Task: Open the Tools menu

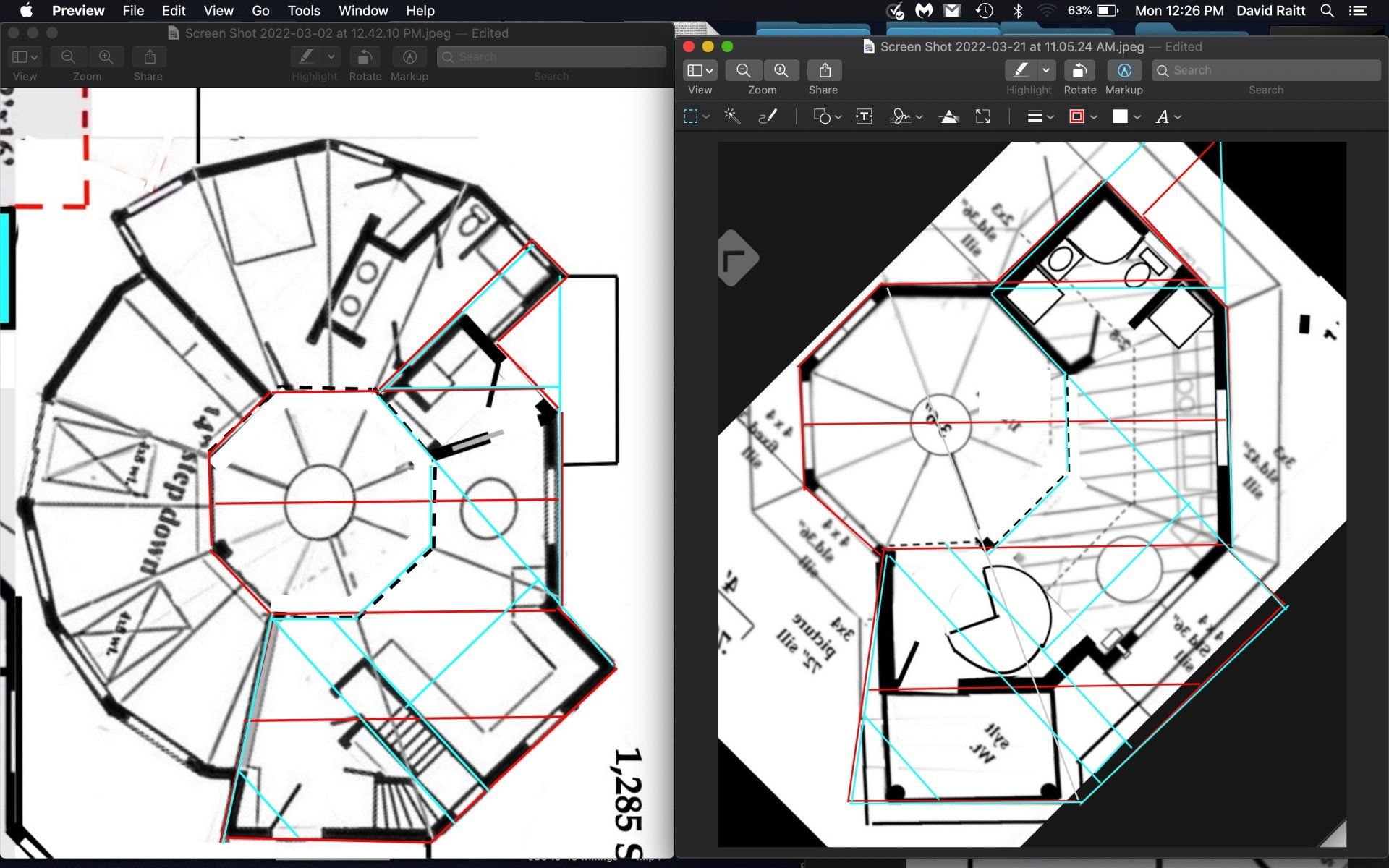Action: 303,11
